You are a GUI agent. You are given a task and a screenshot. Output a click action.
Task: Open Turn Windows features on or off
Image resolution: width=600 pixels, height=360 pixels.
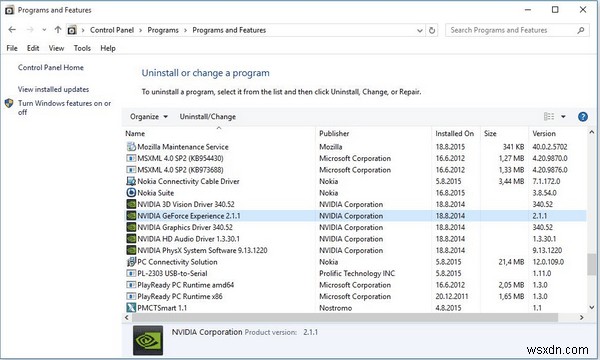pos(64,108)
